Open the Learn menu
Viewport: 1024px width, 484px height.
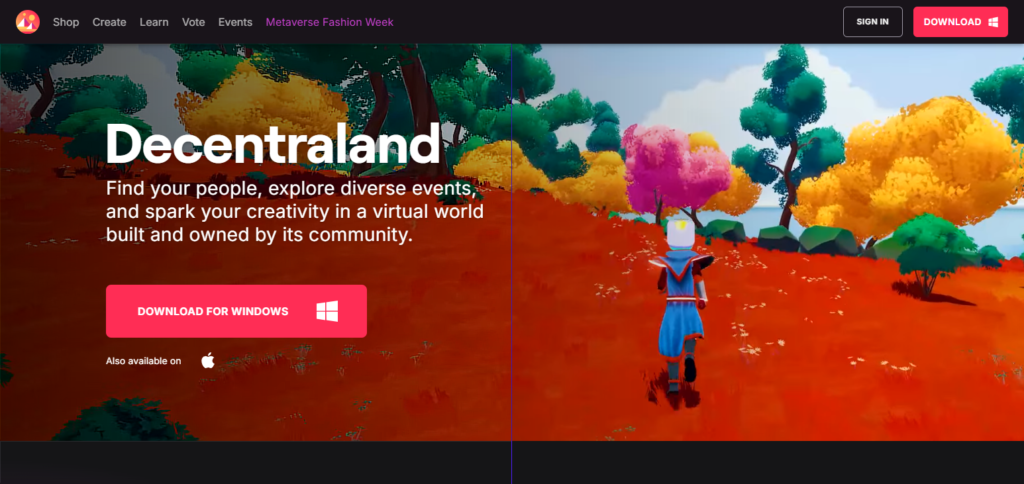[x=154, y=22]
